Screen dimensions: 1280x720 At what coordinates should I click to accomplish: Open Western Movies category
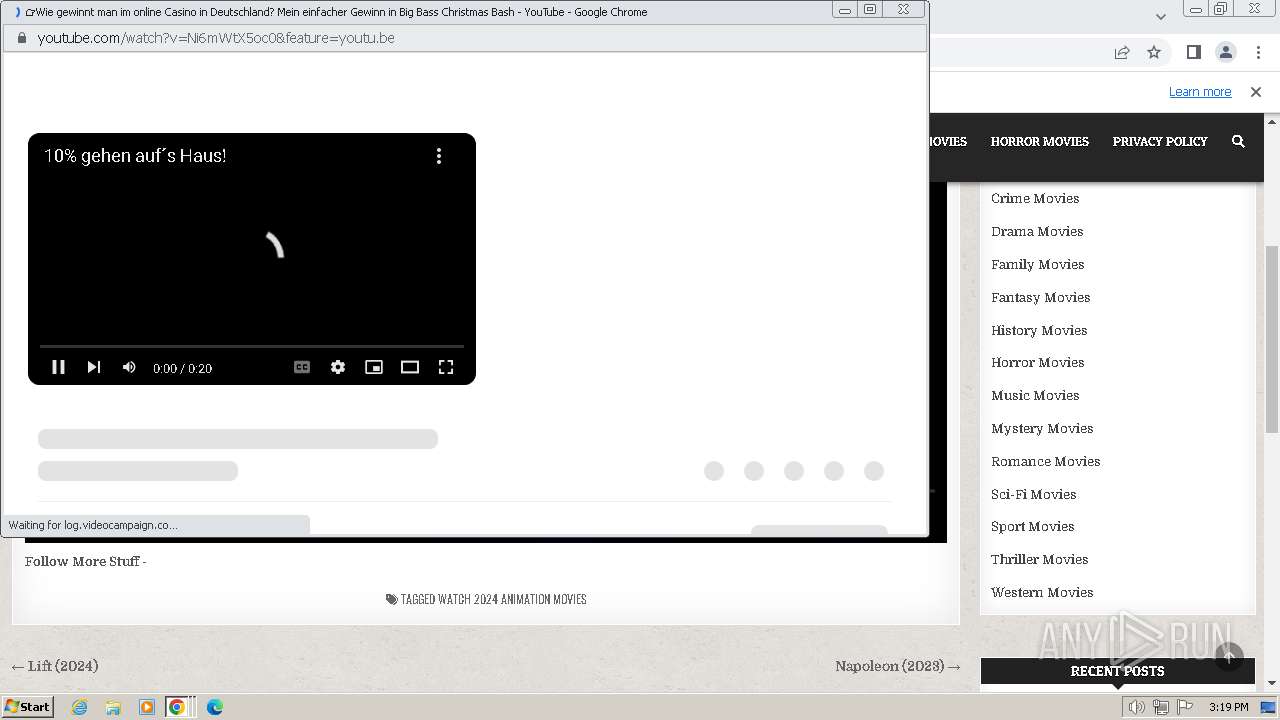coord(1042,592)
